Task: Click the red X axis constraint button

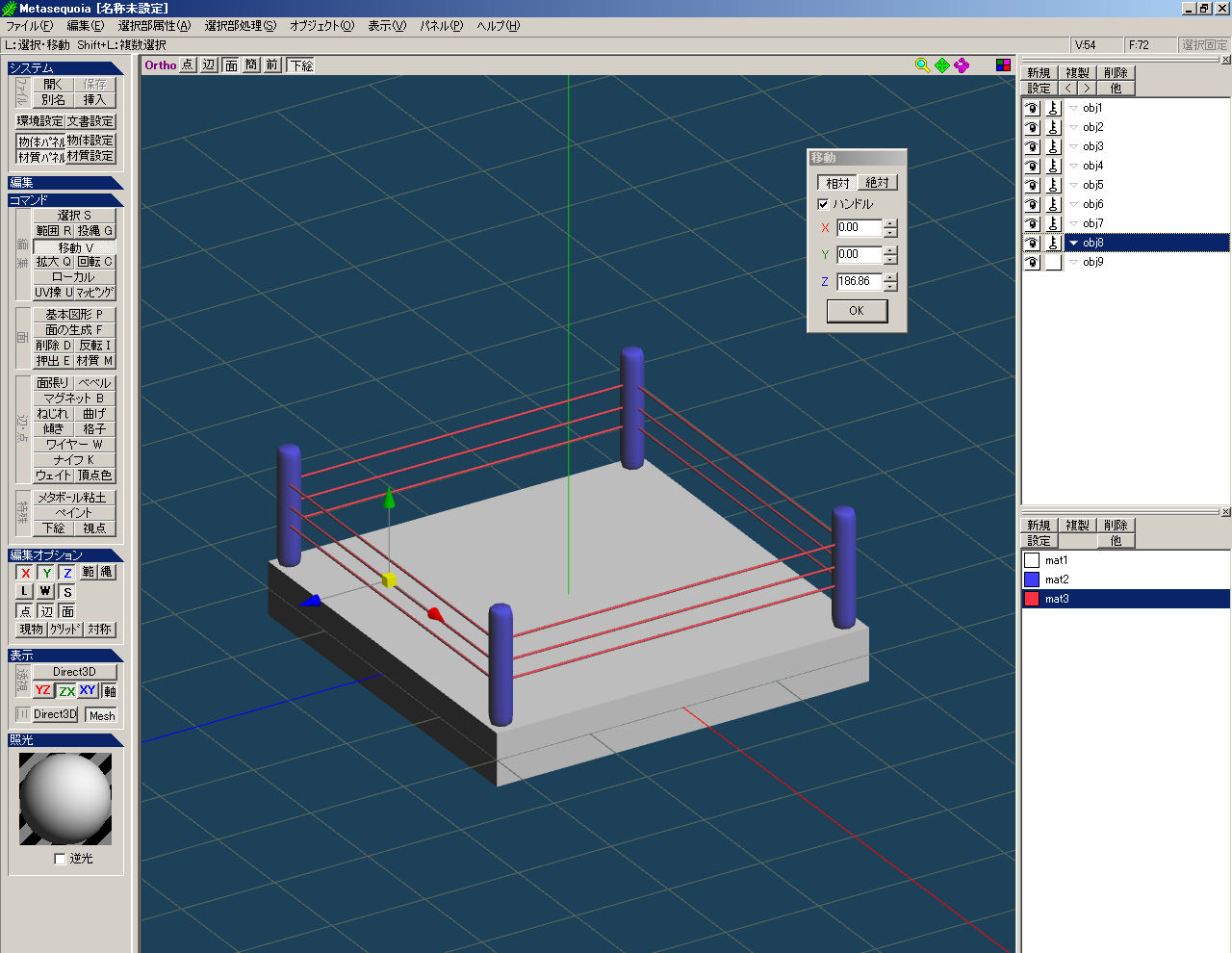Action: 26,573
